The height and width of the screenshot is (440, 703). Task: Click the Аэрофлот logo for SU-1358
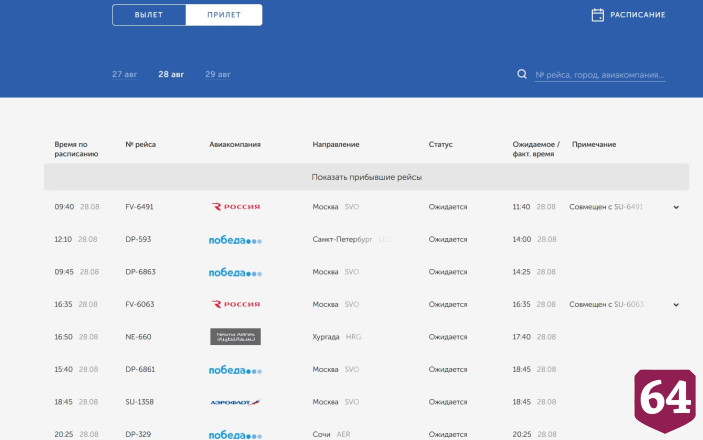pyautogui.click(x=235, y=402)
